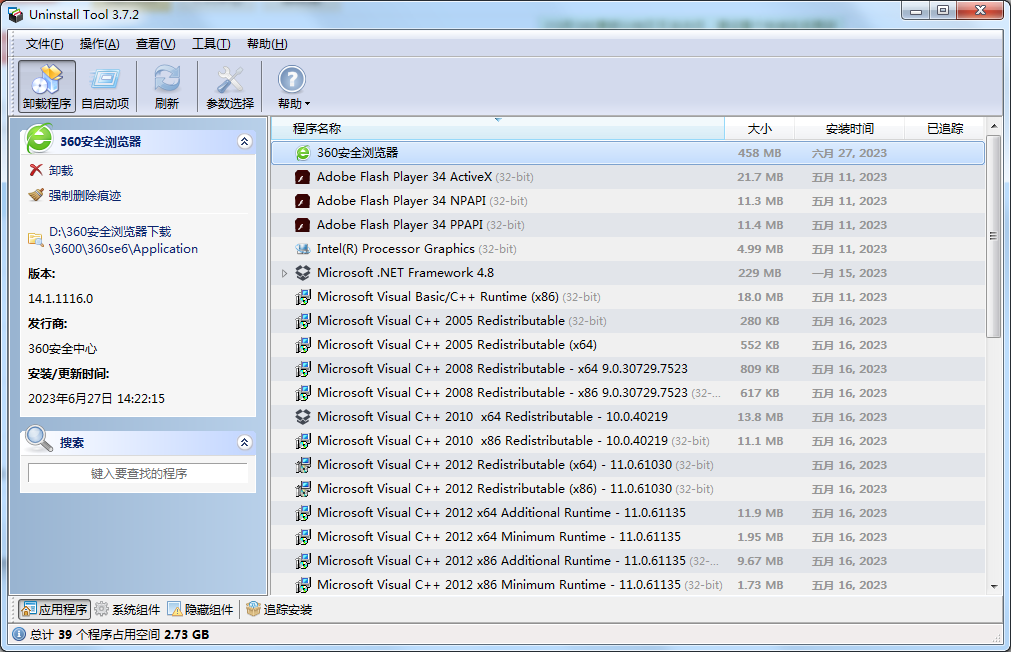This screenshot has width=1011, height=652.
Task: Sort by 程序名称 column header
Action: pyautogui.click(x=497, y=128)
